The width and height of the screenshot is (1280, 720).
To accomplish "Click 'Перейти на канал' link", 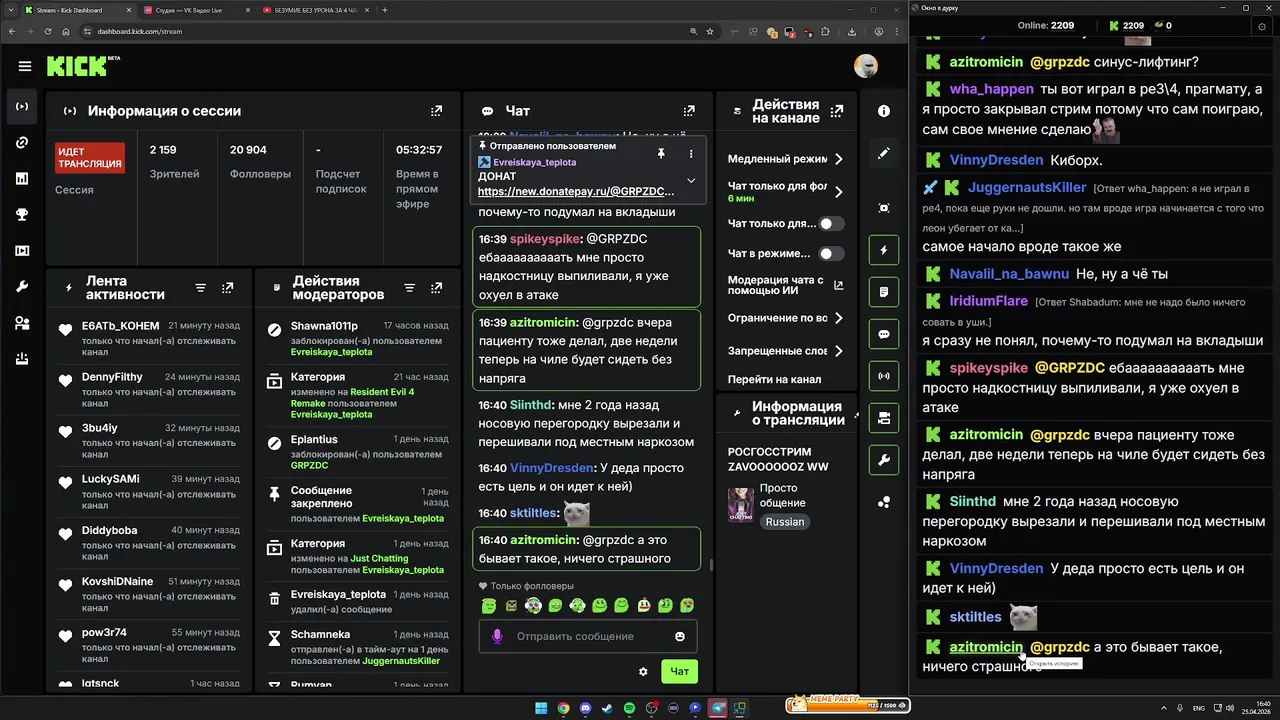I will pyautogui.click(x=774, y=379).
